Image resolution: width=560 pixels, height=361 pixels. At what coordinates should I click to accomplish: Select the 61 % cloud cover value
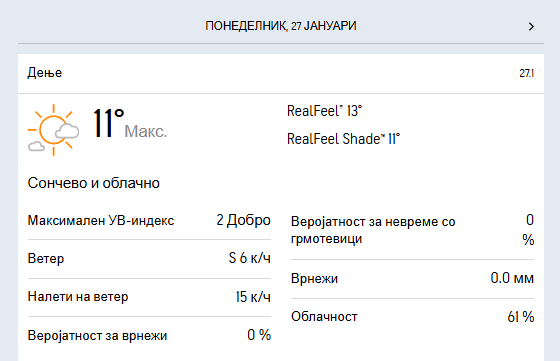coord(521,317)
